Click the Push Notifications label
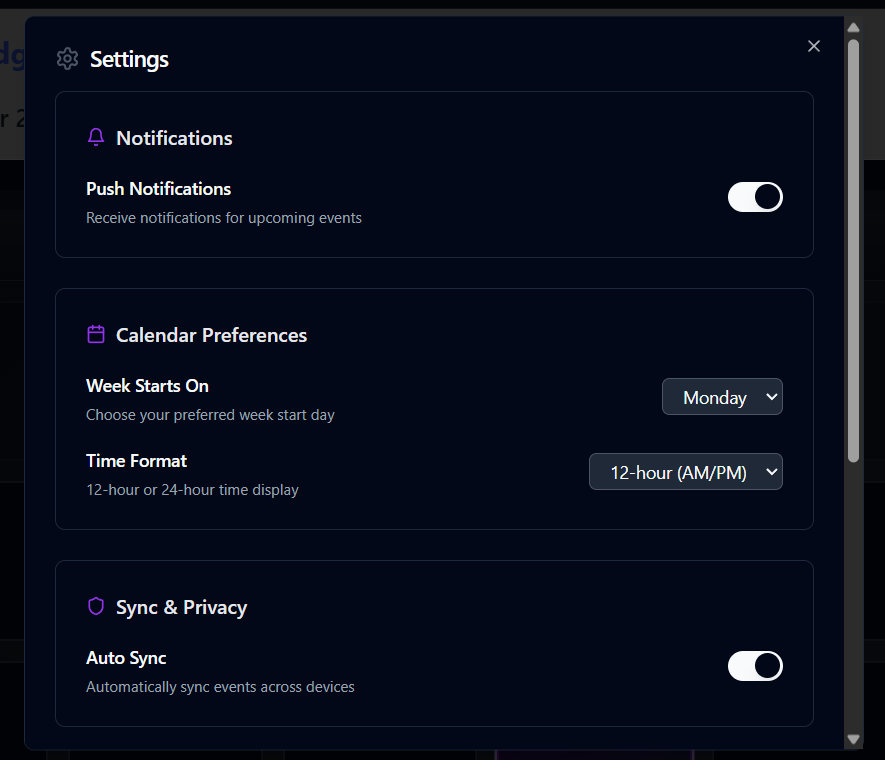885x760 pixels. [x=159, y=188]
